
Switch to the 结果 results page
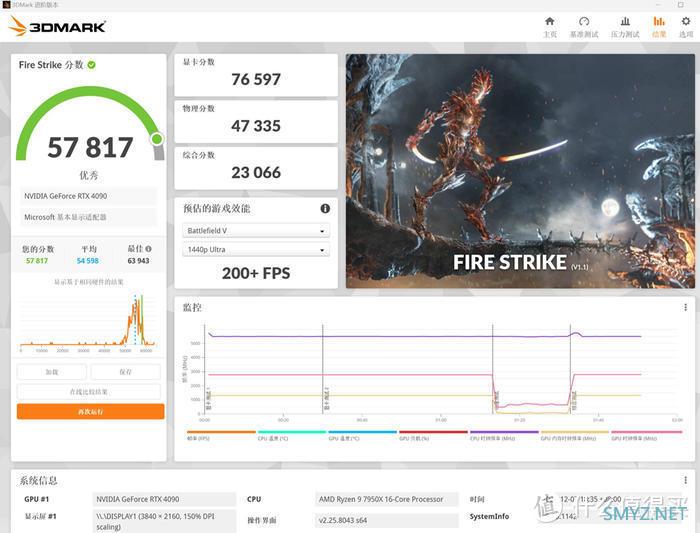[658, 26]
